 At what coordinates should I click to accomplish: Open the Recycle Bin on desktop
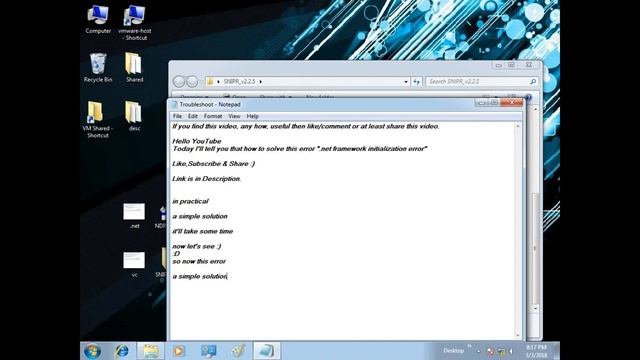click(98, 68)
